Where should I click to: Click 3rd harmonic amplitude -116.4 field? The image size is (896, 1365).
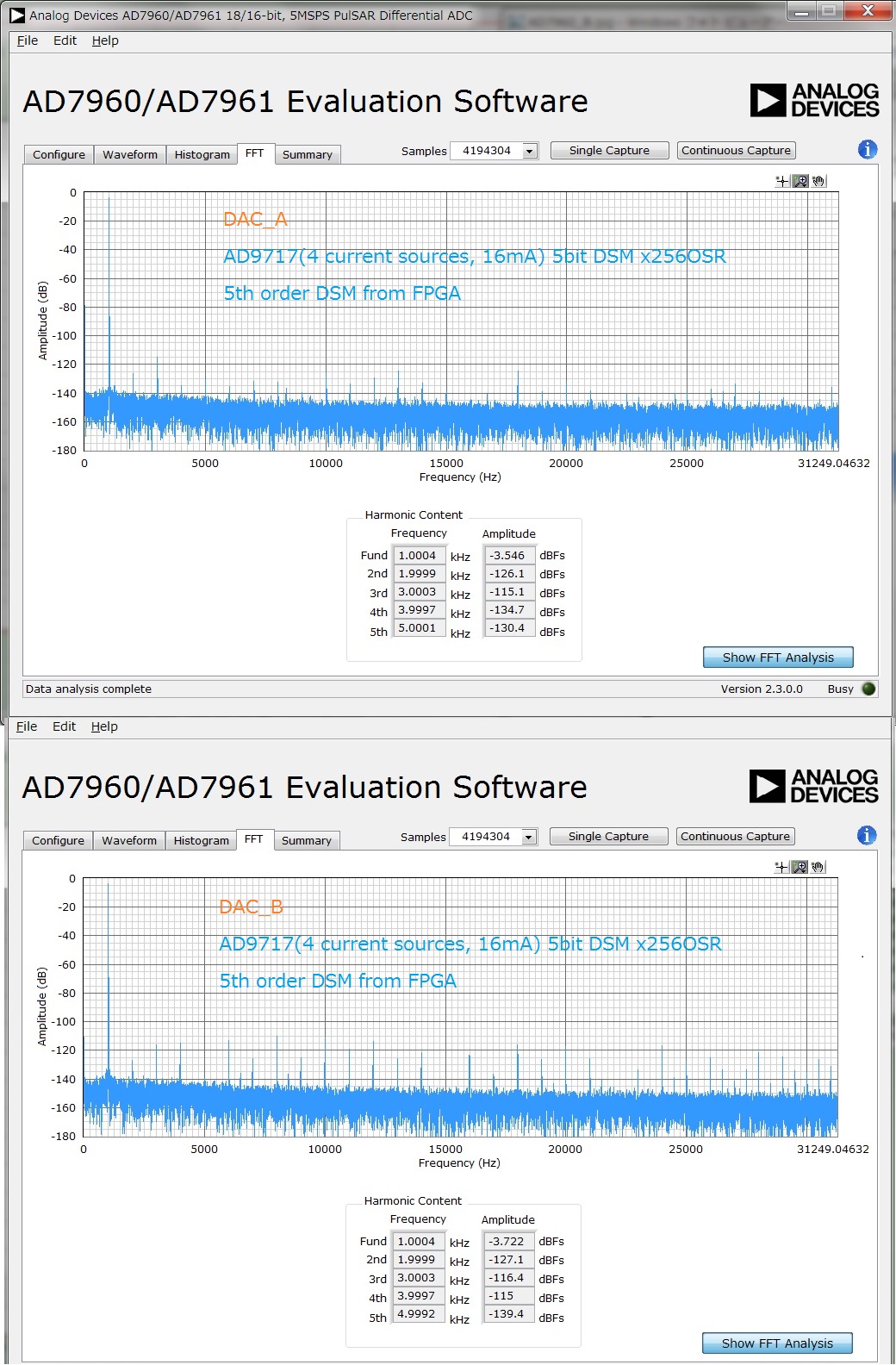pyautogui.click(x=508, y=1277)
